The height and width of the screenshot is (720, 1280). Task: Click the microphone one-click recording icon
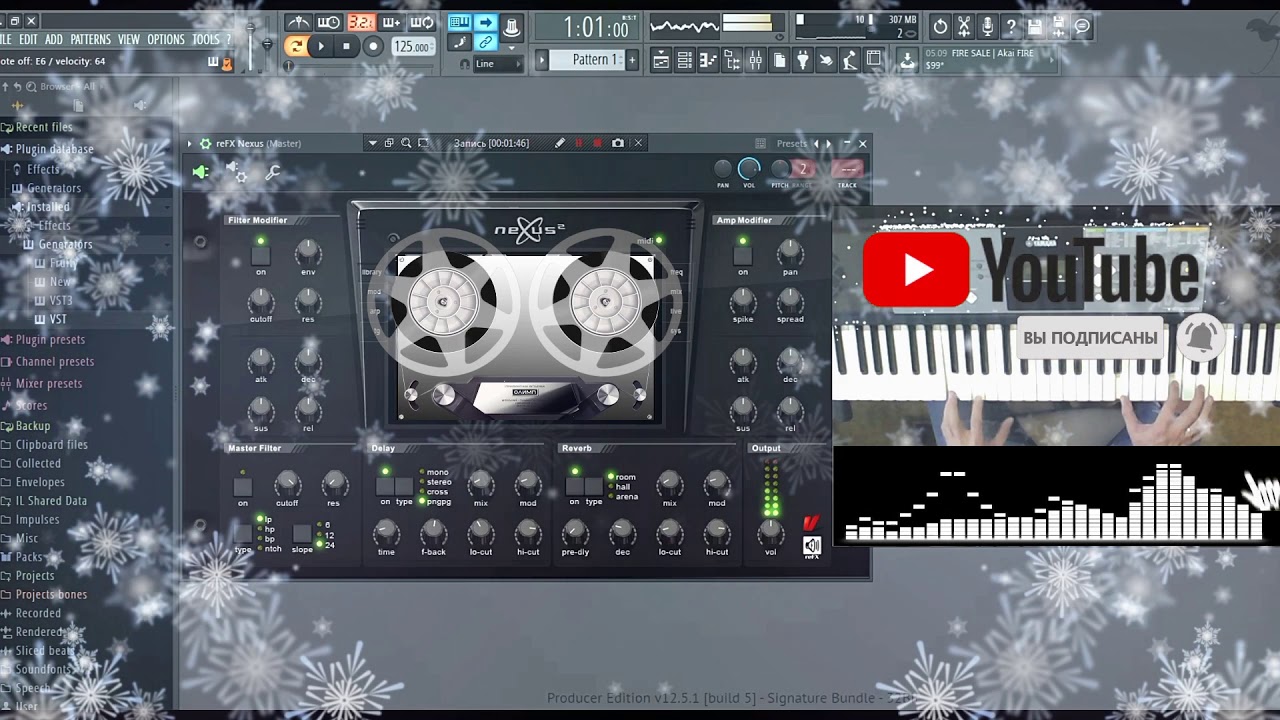988,27
